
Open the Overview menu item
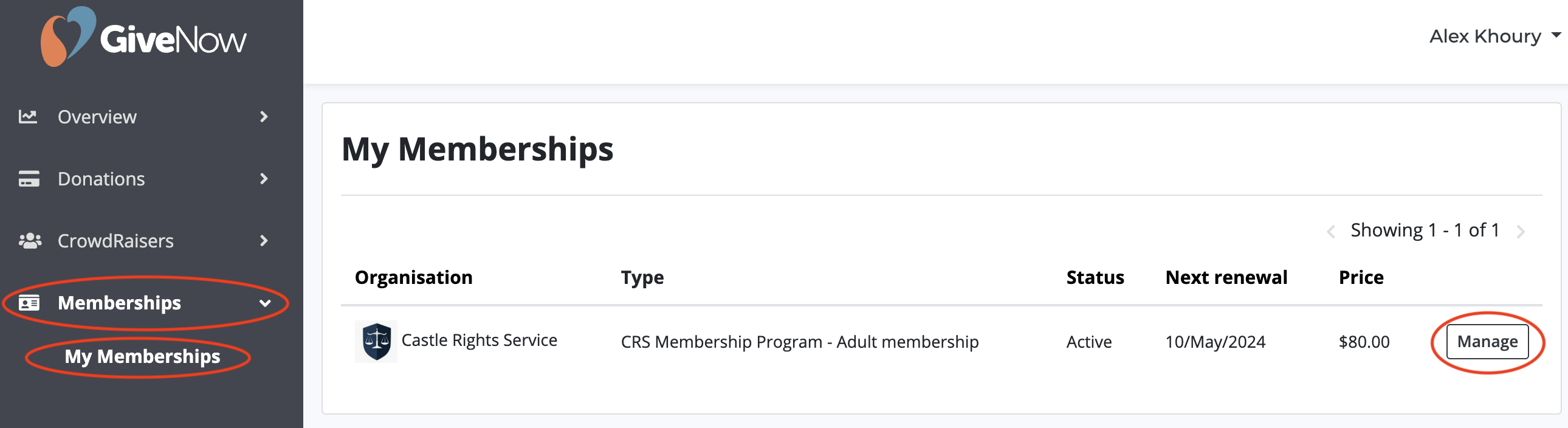[x=145, y=116]
